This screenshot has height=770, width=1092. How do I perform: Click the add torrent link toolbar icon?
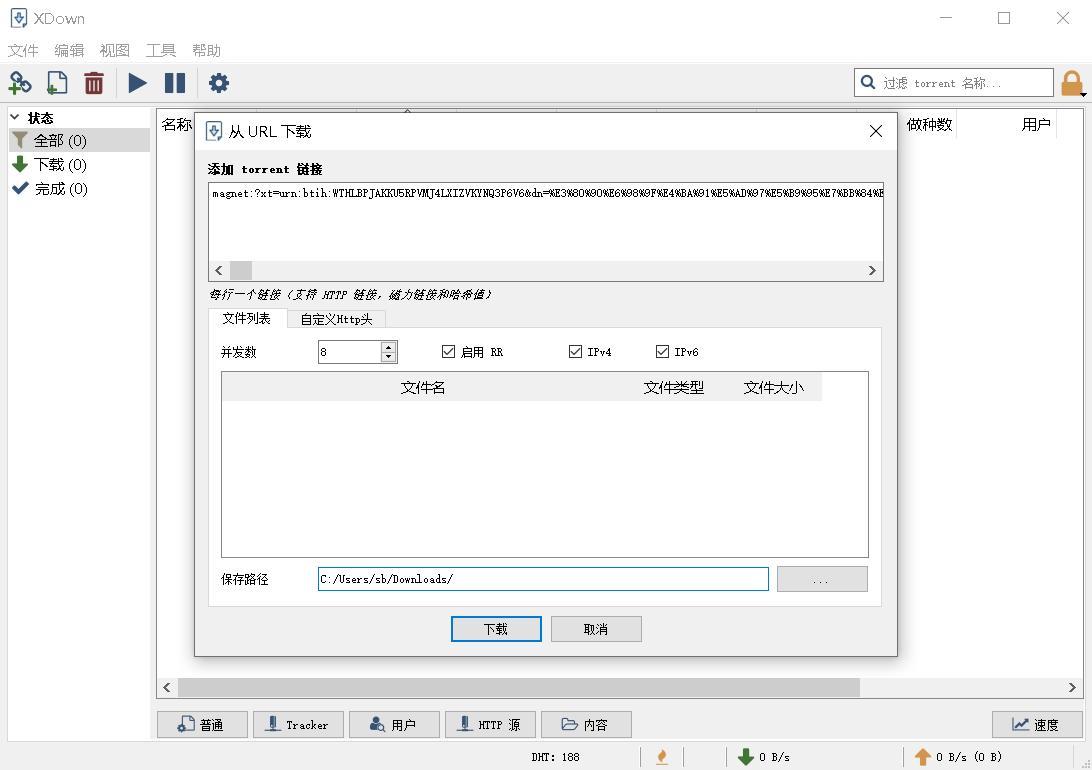[x=20, y=83]
